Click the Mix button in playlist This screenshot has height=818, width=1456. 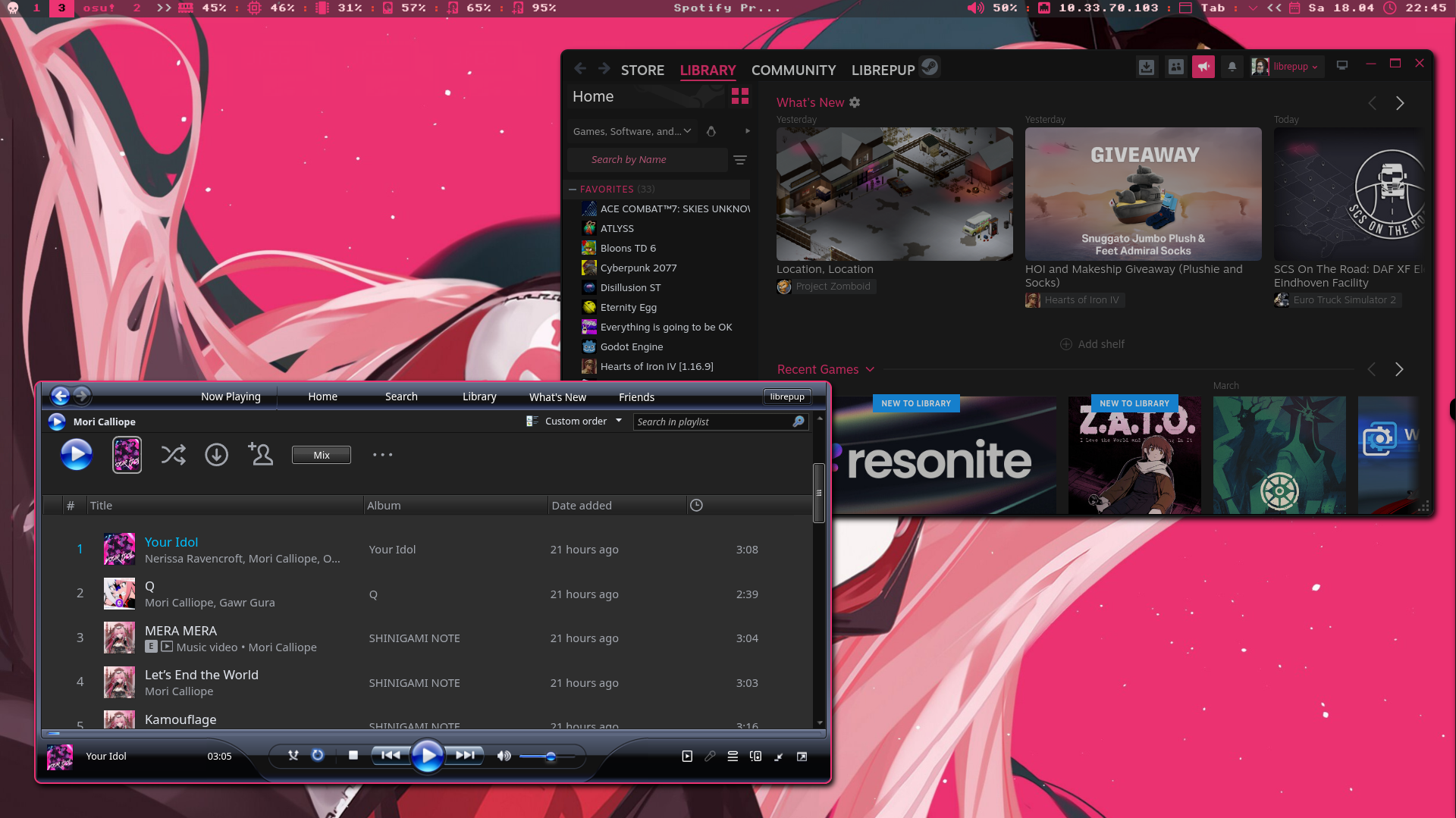point(322,455)
